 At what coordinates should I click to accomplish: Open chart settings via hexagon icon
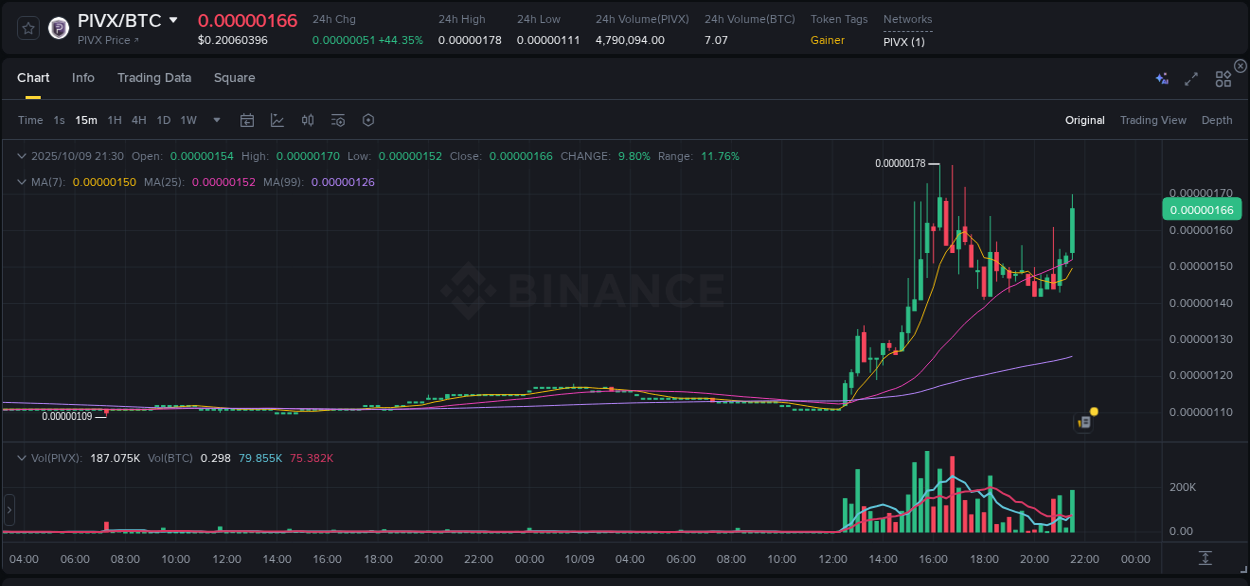(x=368, y=120)
